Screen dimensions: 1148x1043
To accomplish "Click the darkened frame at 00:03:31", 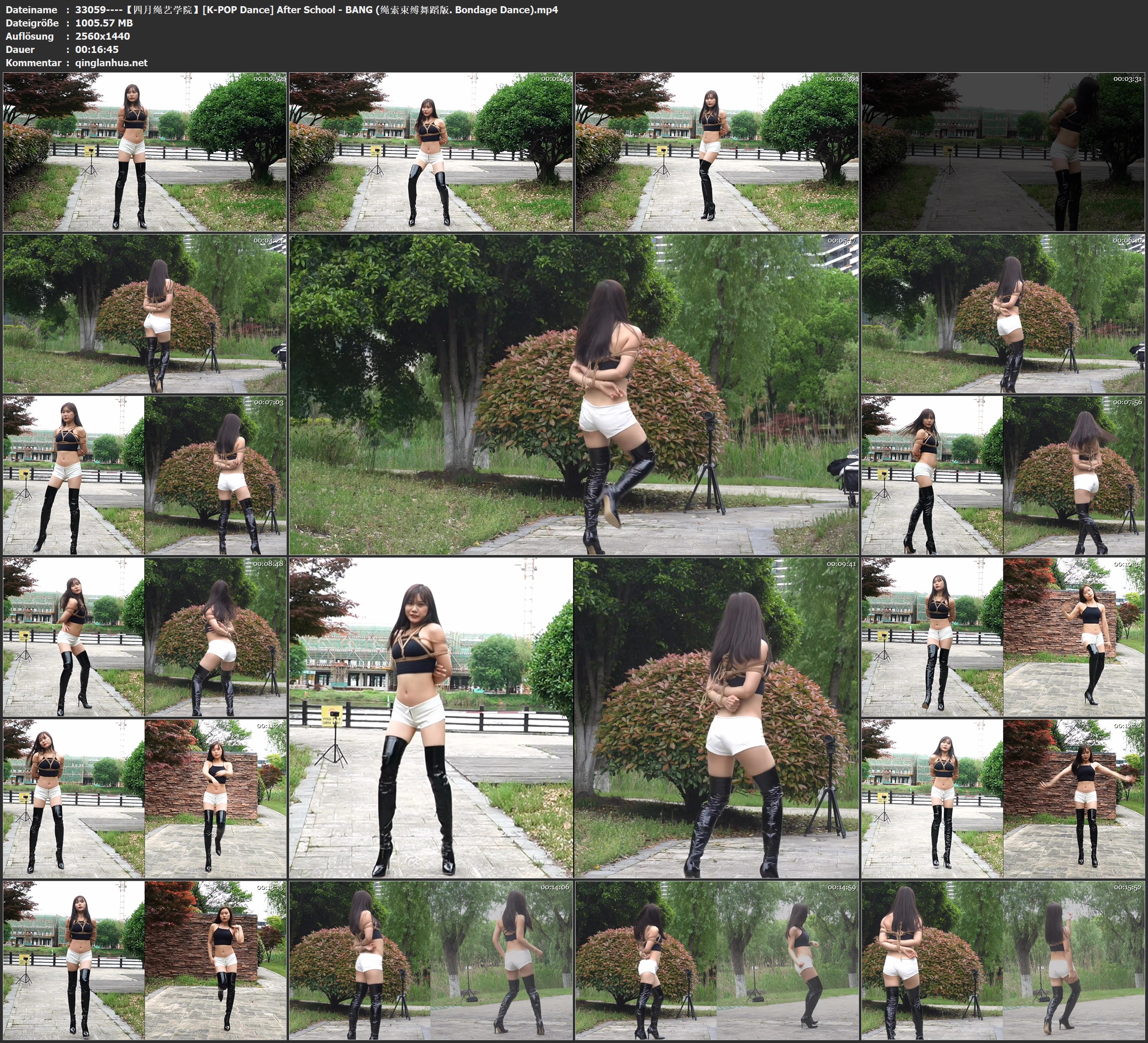I will point(1003,152).
